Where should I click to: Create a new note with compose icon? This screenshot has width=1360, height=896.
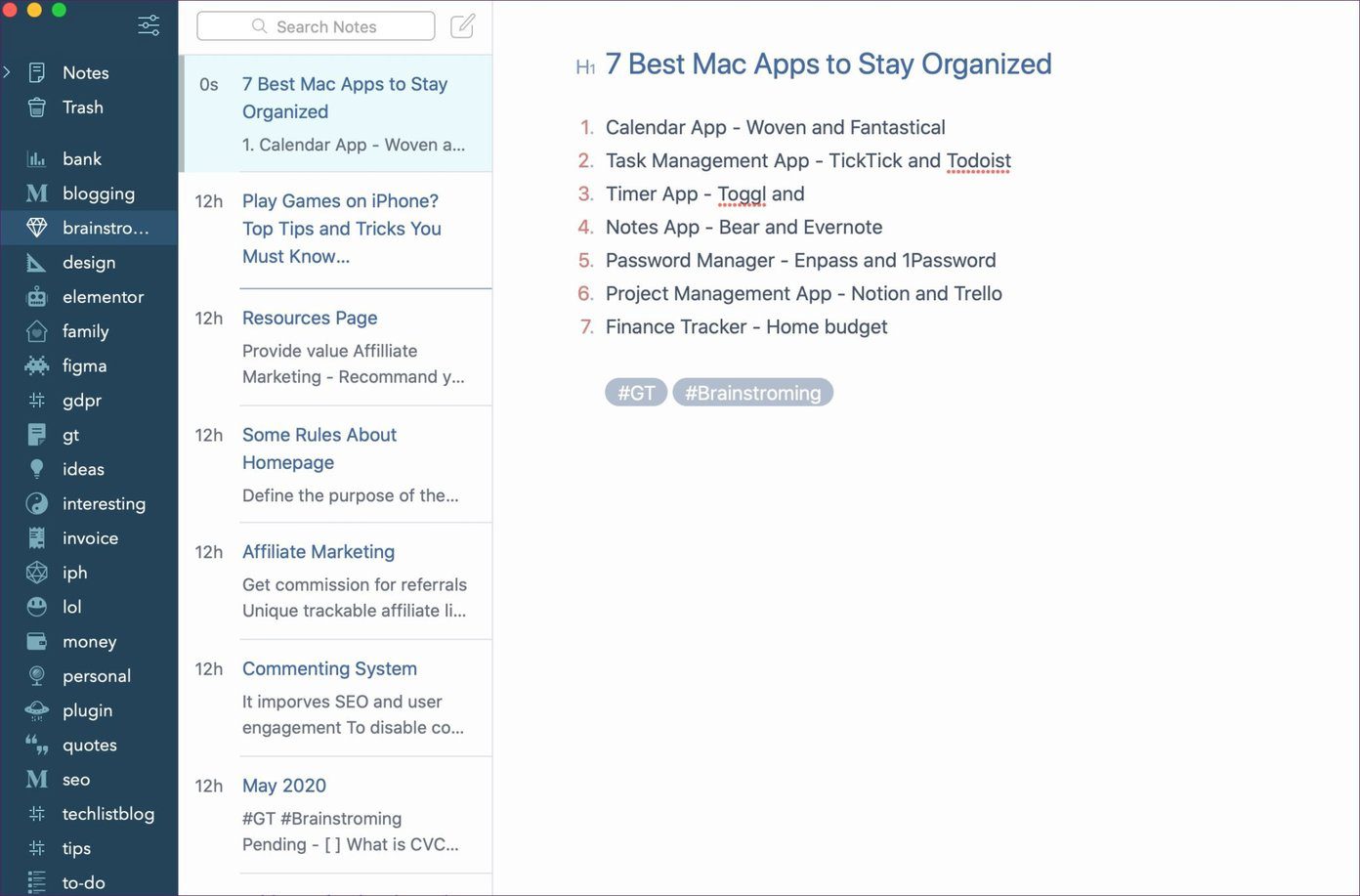point(463,25)
